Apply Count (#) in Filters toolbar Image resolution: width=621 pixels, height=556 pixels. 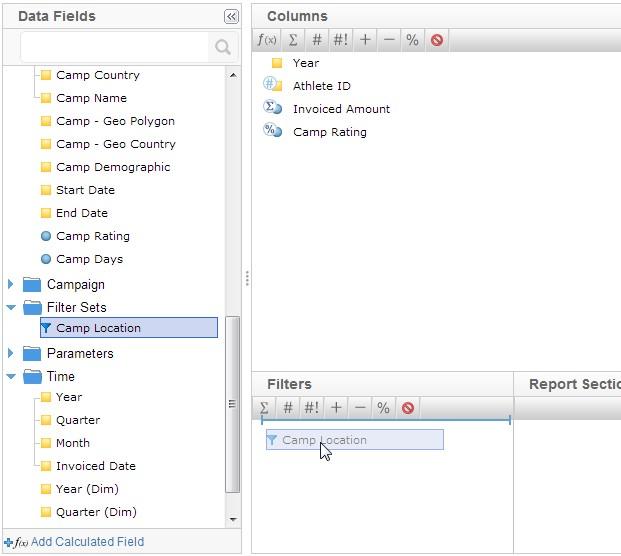click(x=288, y=408)
